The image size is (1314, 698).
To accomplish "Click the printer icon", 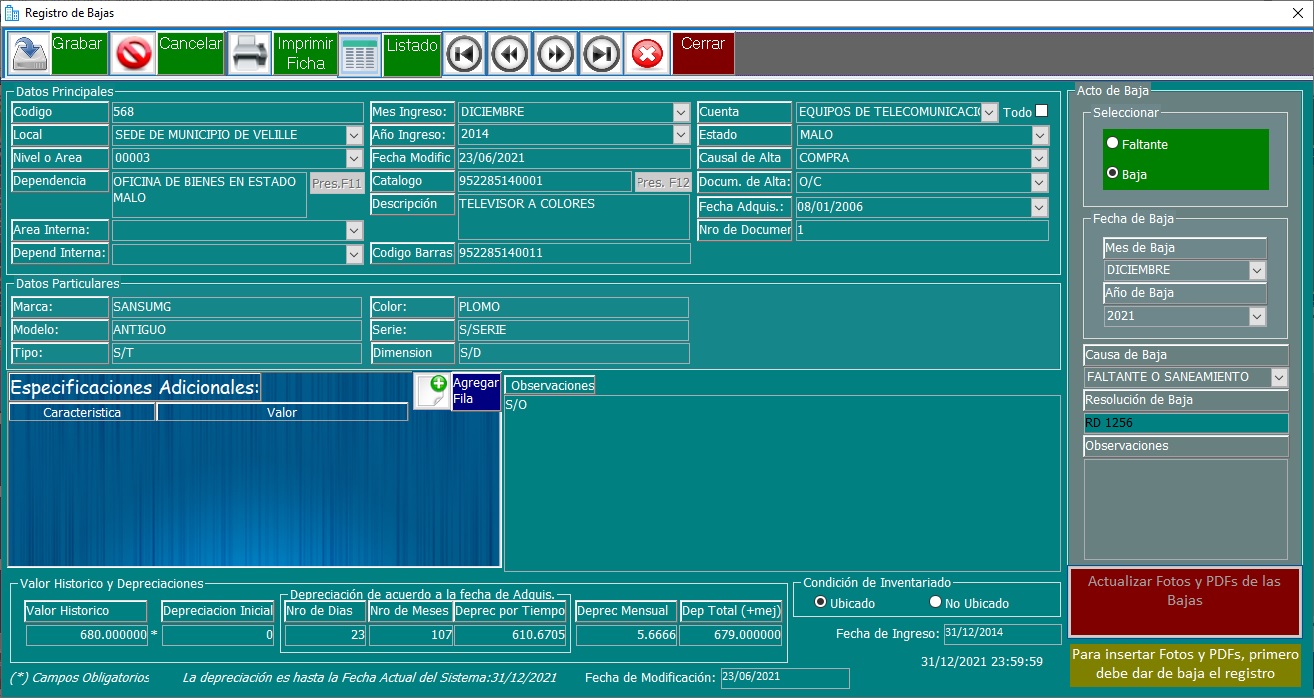I will tap(249, 53).
